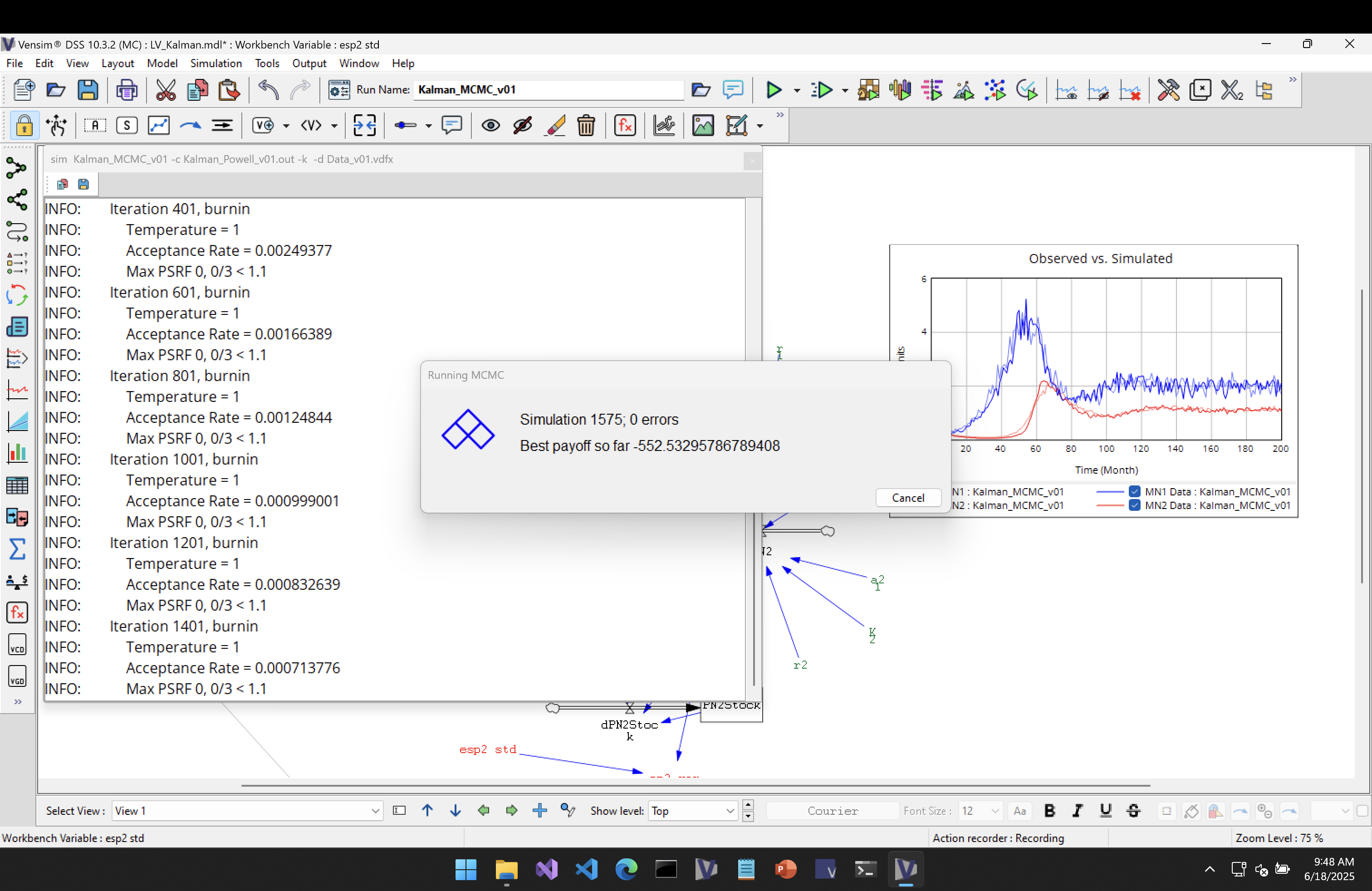Expand main toolbar overflow chevron

tap(1293, 79)
